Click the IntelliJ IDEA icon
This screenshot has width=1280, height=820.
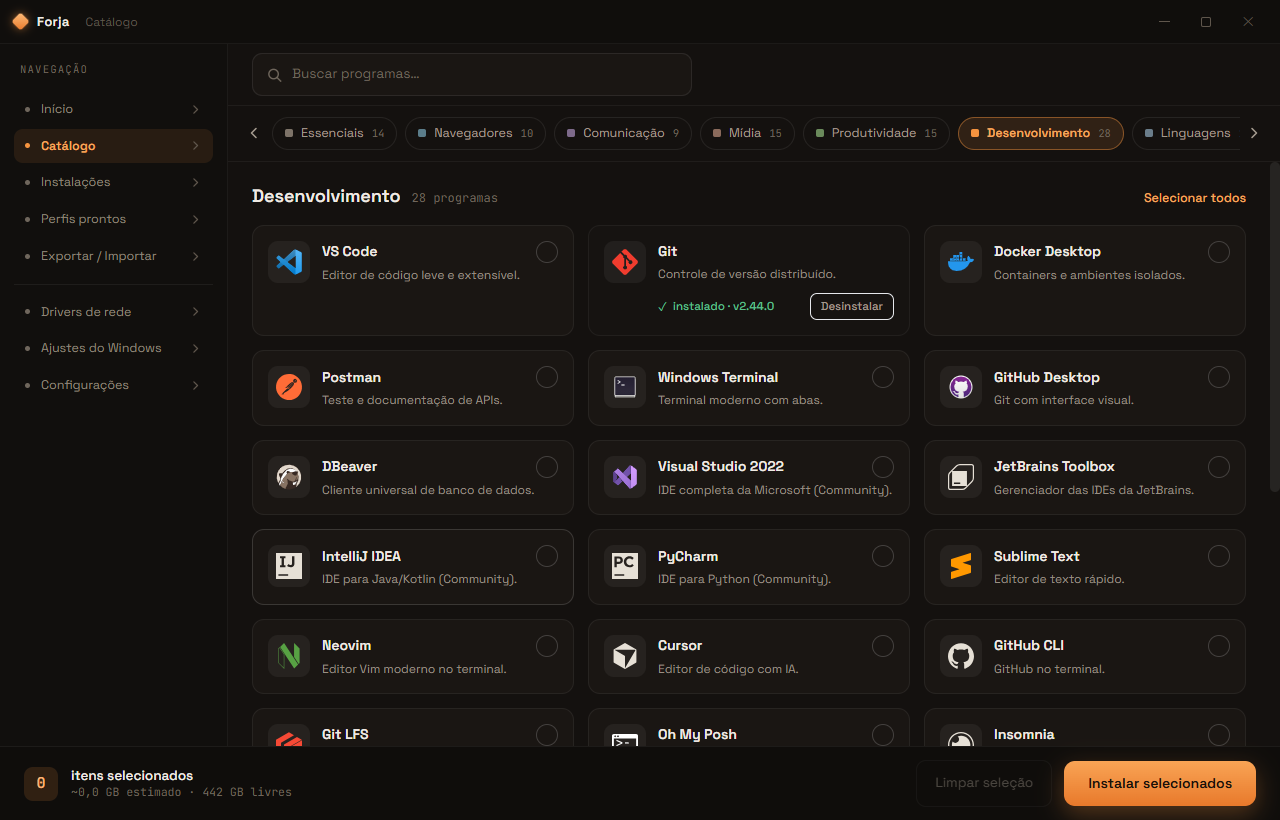[289, 566]
